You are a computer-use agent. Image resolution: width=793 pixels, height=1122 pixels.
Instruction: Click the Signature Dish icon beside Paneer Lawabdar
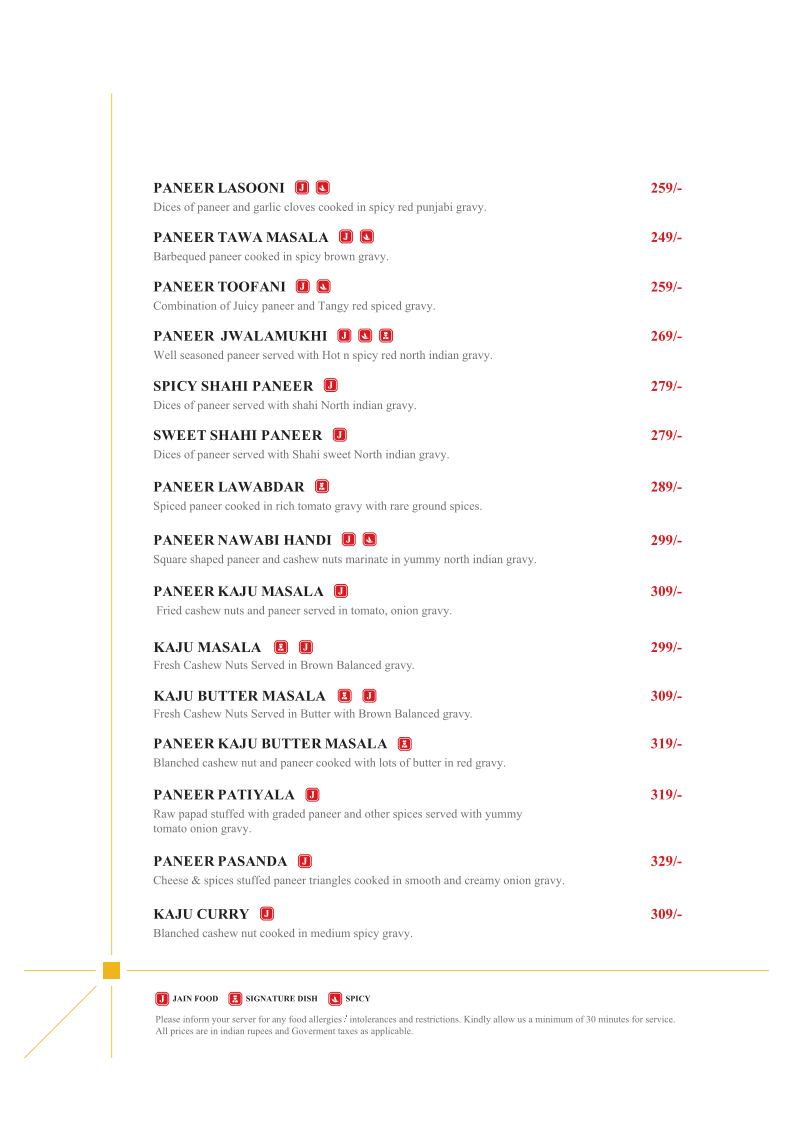[x=322, y=487]
